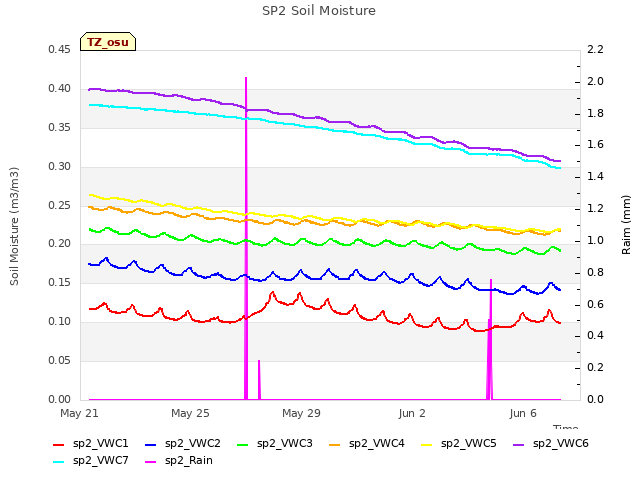Click the 0.00 left axis tick label
640x480 pixels.
tap(60, 399)
